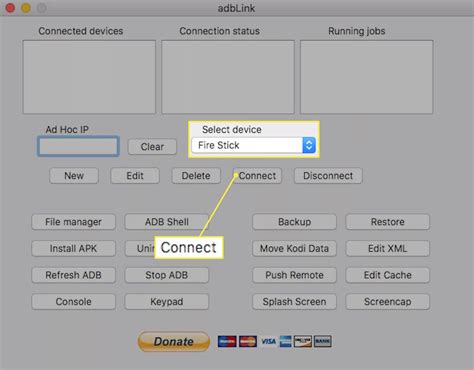Take a Screencap
This screenshot has width=474, height=370.
pyautogui.click(x=388, y=302)
